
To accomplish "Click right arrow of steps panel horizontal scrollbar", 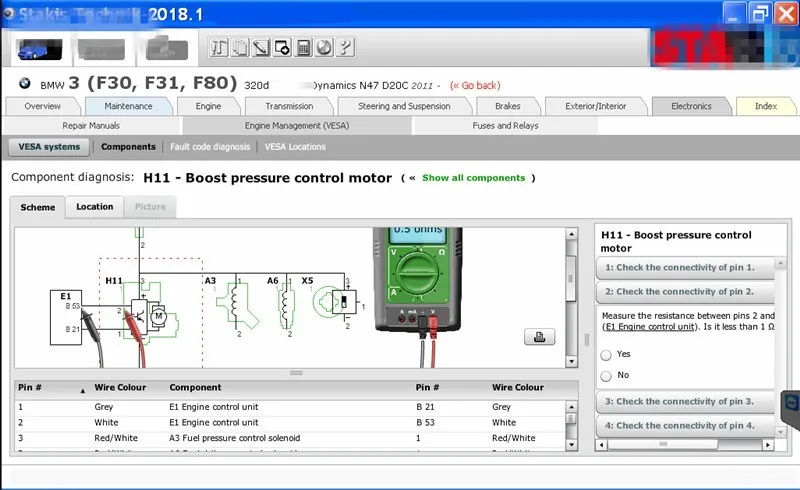I will click(x=768, y=445).
